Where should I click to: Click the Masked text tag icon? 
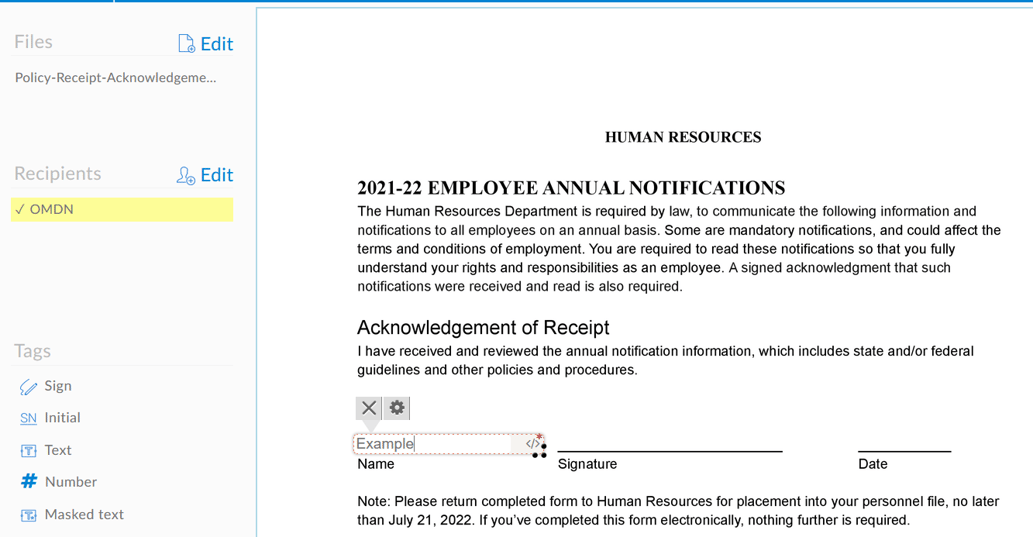pos(28,515)
